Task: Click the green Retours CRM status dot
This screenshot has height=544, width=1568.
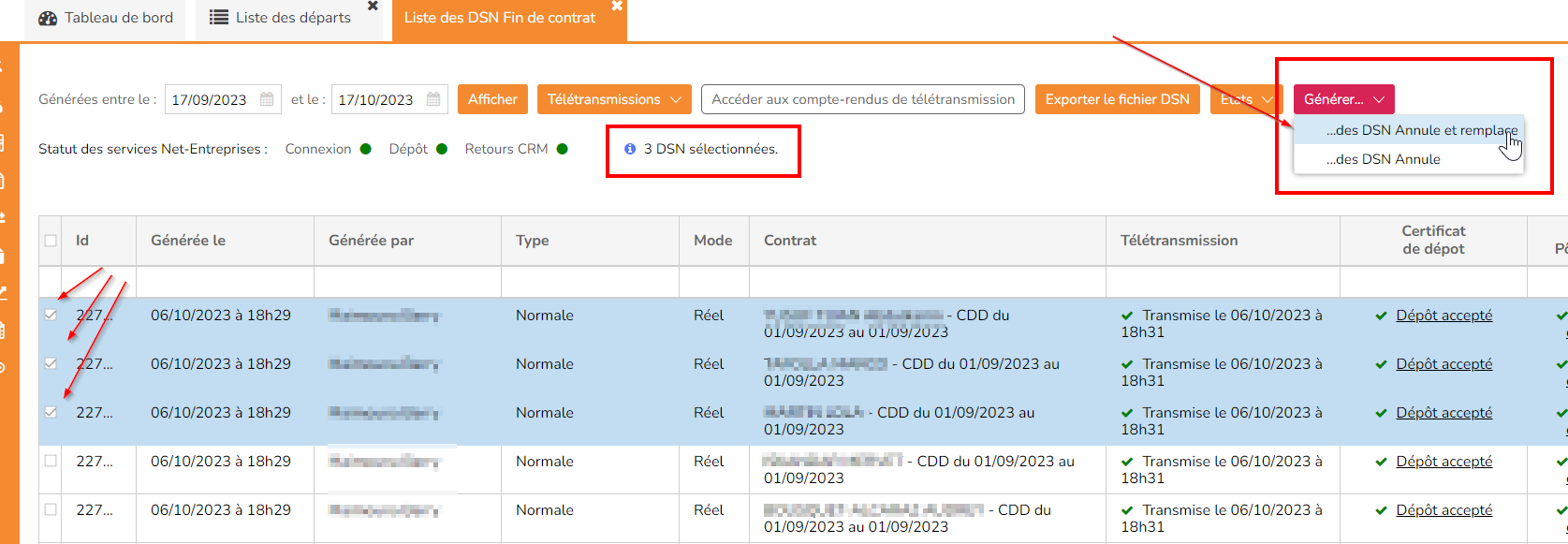Action: click(x=563, y=149)
